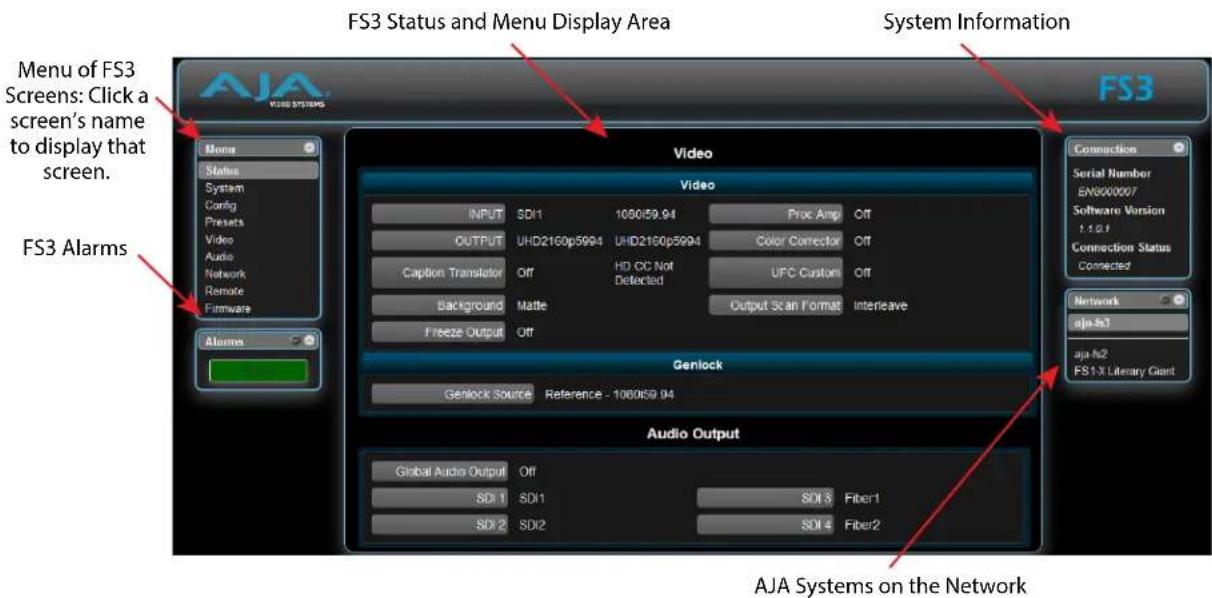Click the Reference - 1080i59.94 genlock value
Viewport: 1212px width, 598px height.
coord(609,394)
